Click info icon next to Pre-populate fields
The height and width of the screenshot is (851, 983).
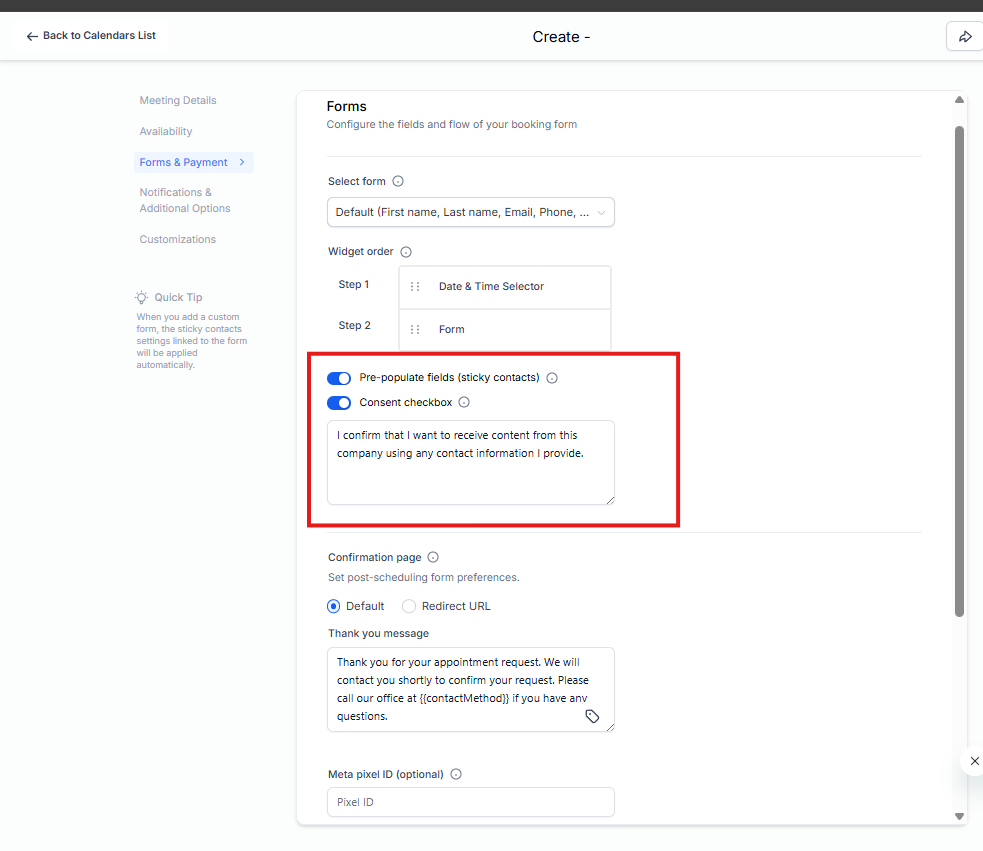point(552,378)
